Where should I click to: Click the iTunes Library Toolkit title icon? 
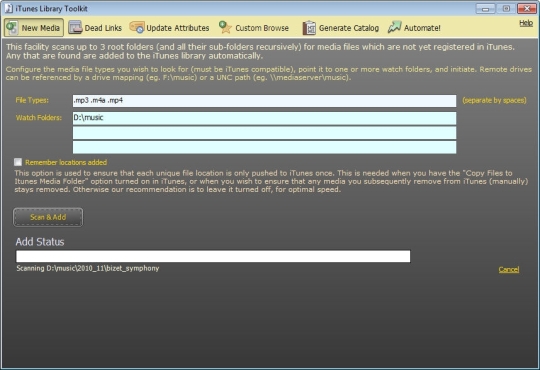(x=9, y=8)
